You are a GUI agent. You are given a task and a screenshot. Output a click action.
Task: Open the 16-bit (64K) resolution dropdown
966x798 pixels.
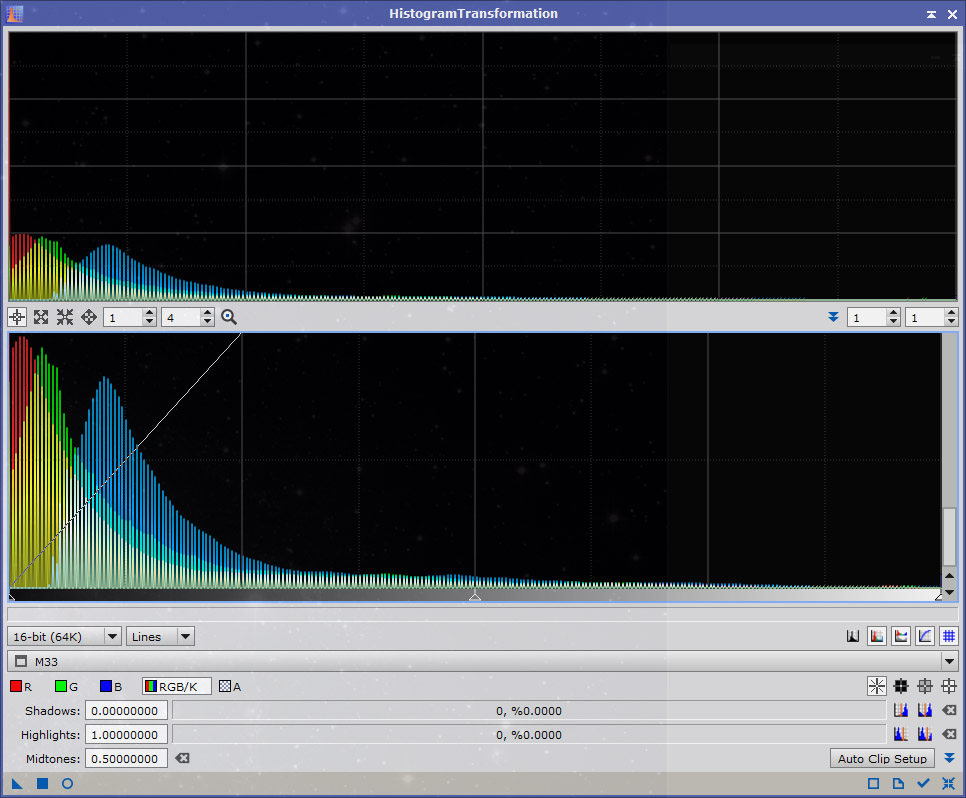click(64, 637)
